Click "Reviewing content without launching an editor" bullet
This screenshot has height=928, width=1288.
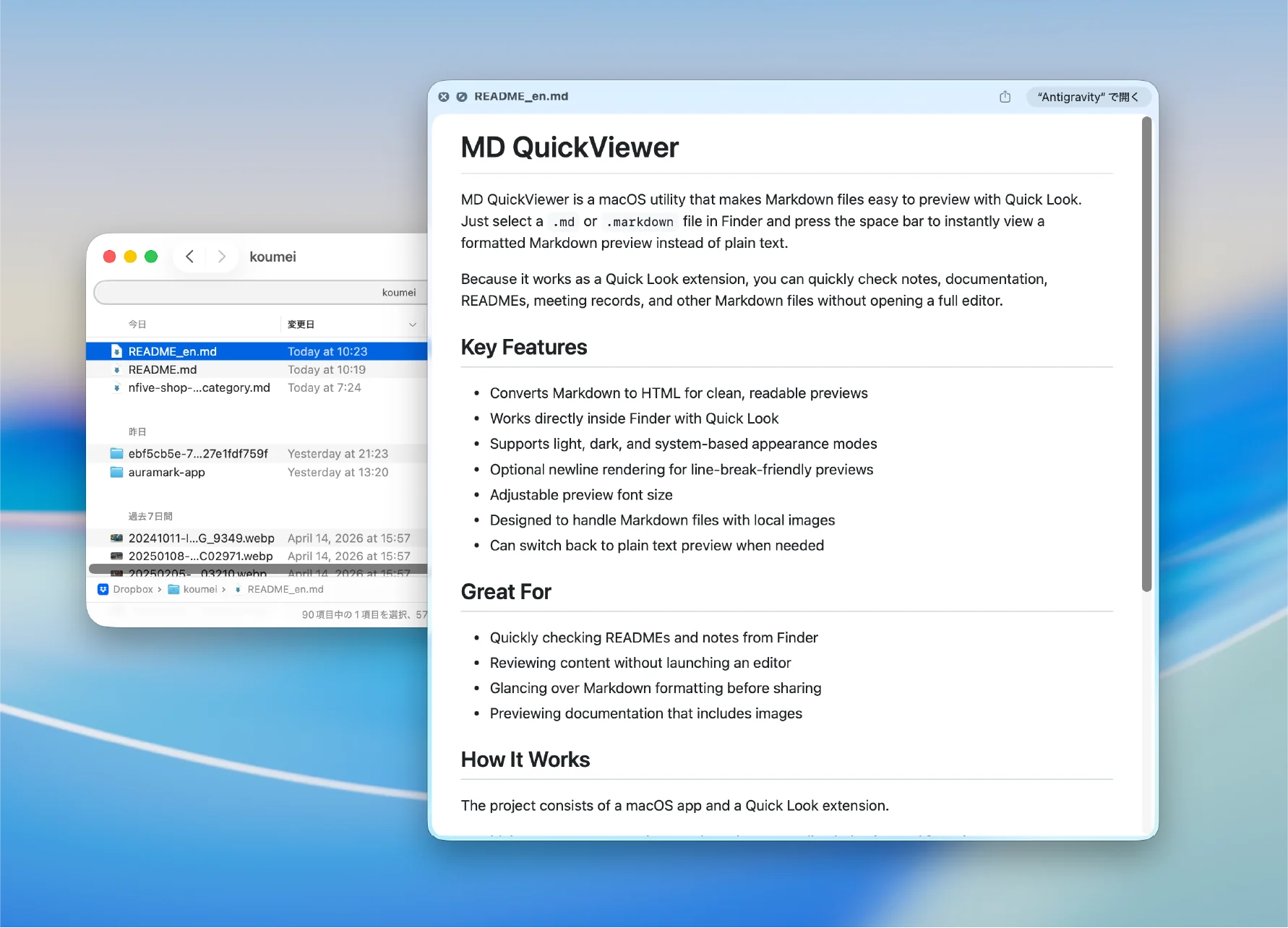click(640, 663)
